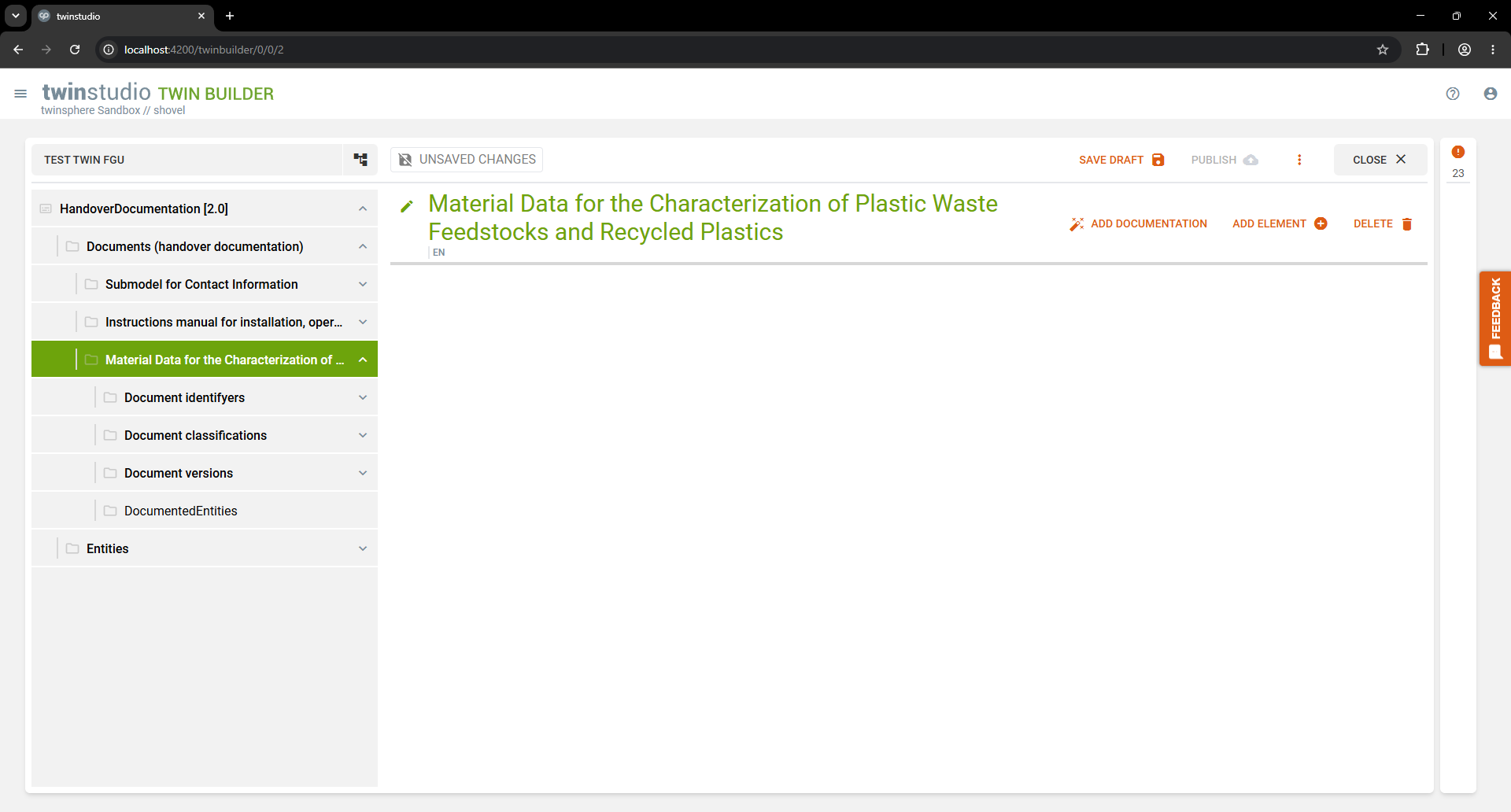
Task: Open the three-dot more options menu
Action: [x=1299, y=160]
